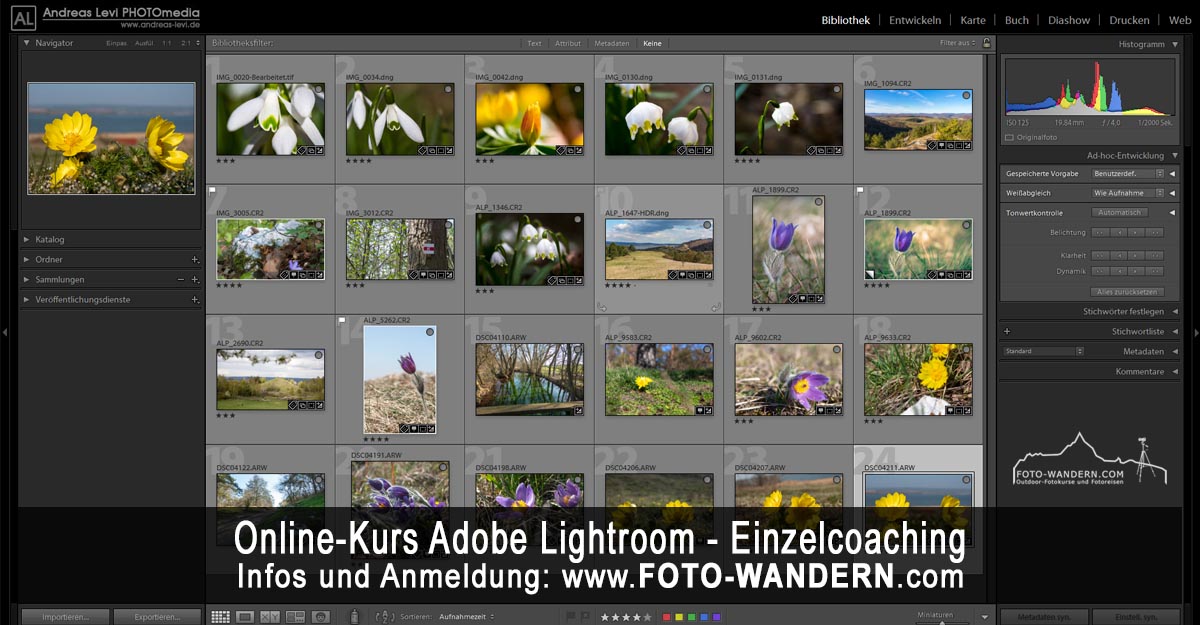Switch to loupe view in the toolbar
Viewport: 1200px width, 625px height.
[x=245, y=617]
